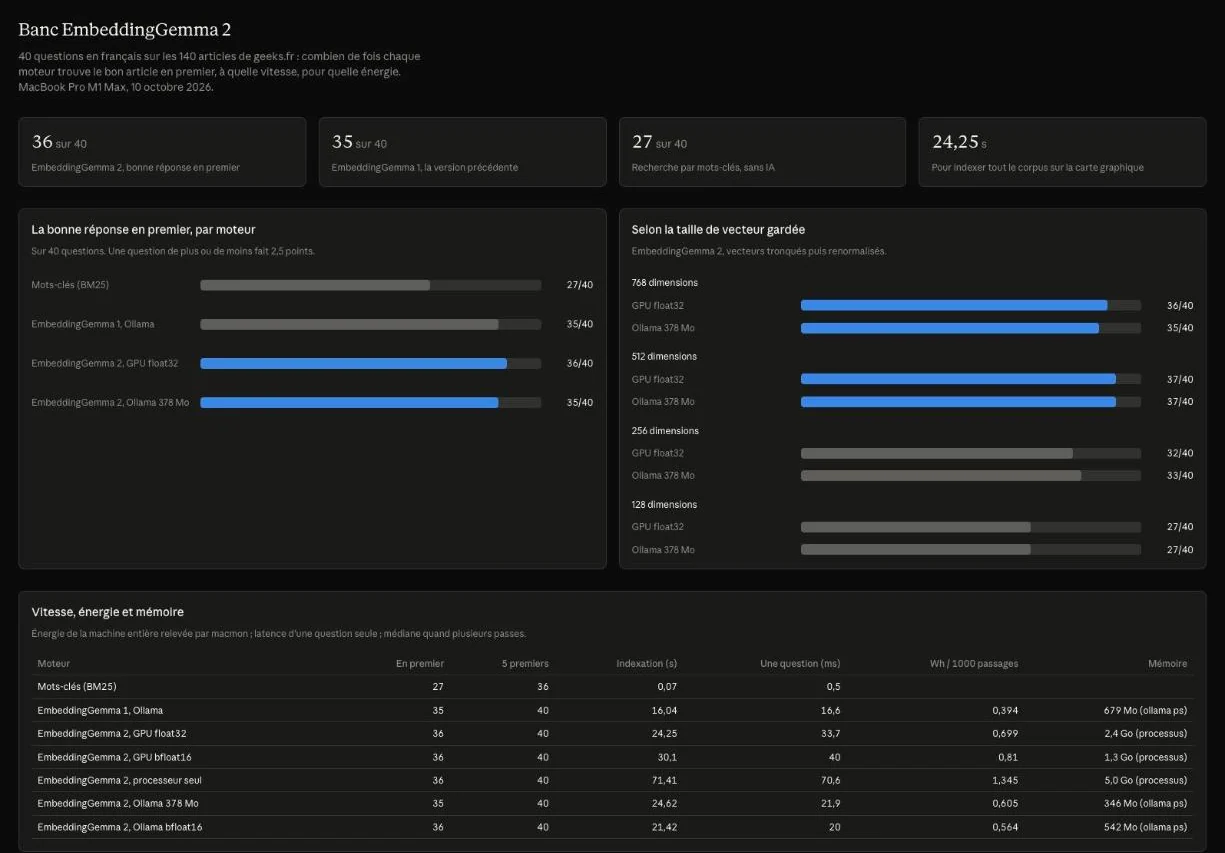
Task: Click "EmbeddingGemma 2, Ollama 378 Mo" chart label
Action: 110,402
